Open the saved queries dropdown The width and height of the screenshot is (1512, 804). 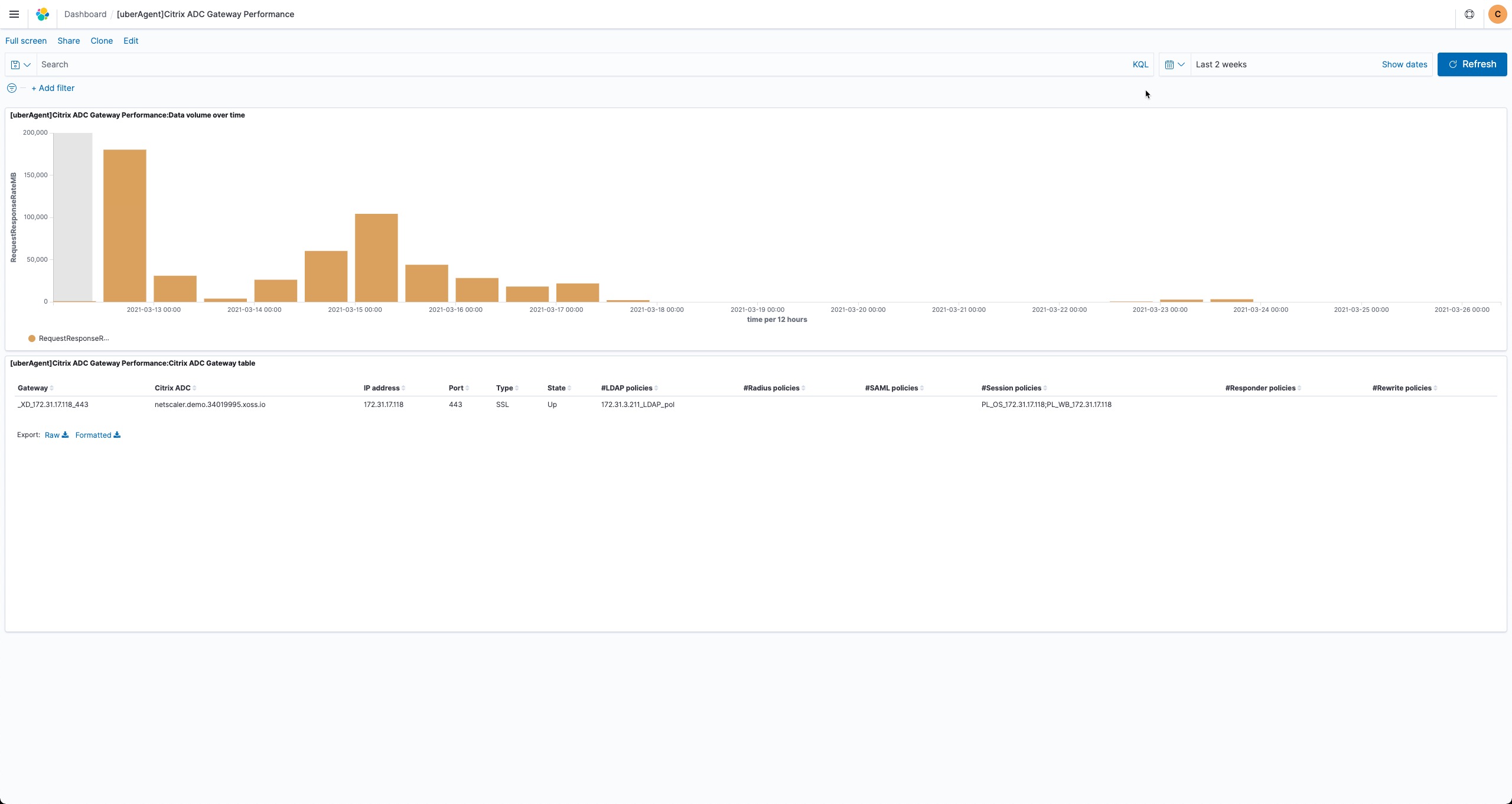(21, 64)
